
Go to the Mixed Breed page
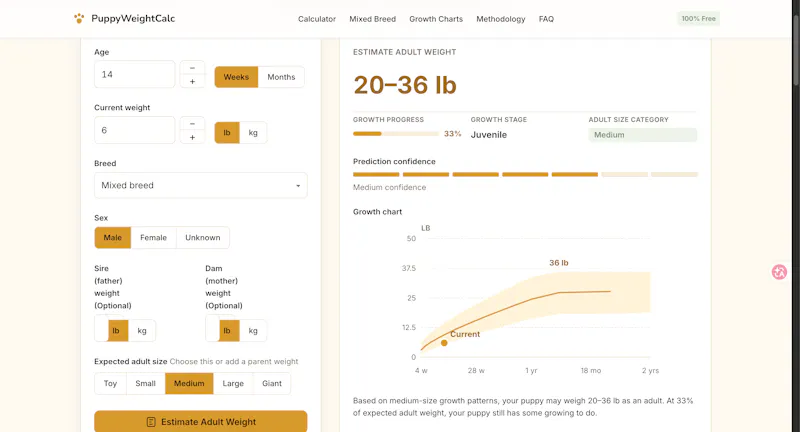pos(372,19)
